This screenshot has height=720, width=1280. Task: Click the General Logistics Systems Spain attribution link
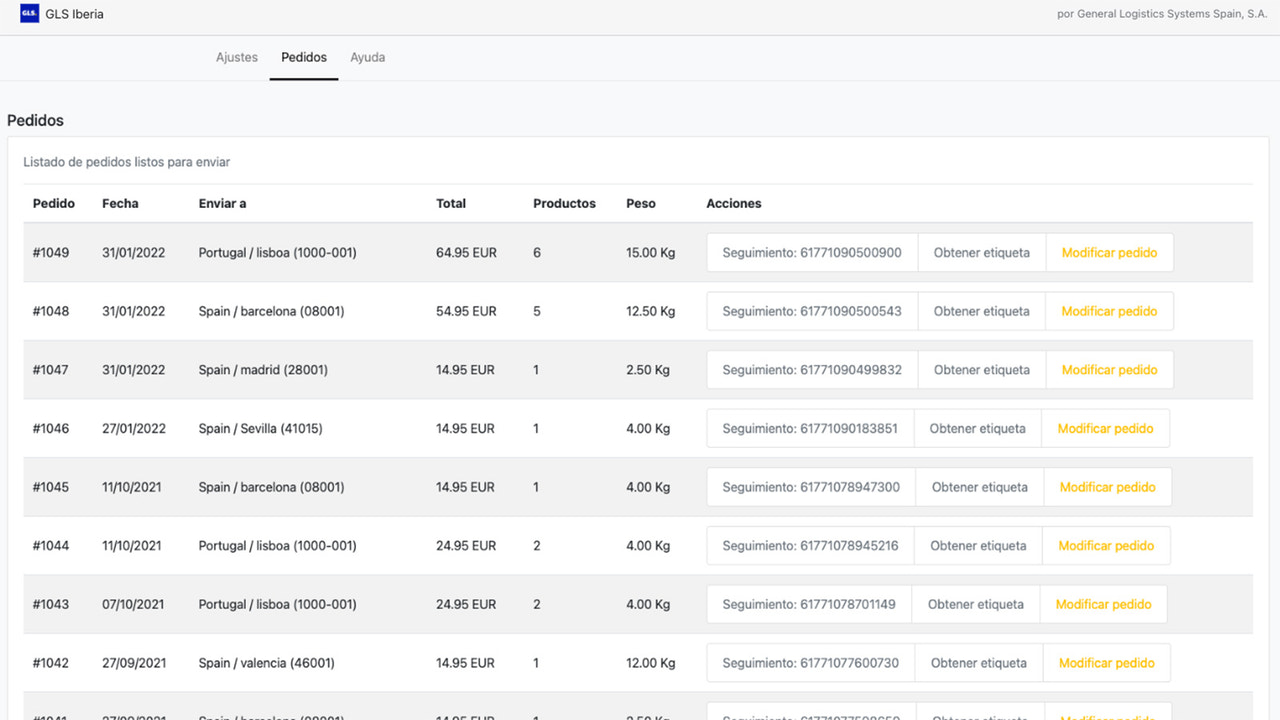pyautogui.click(x=1160, y=14)
